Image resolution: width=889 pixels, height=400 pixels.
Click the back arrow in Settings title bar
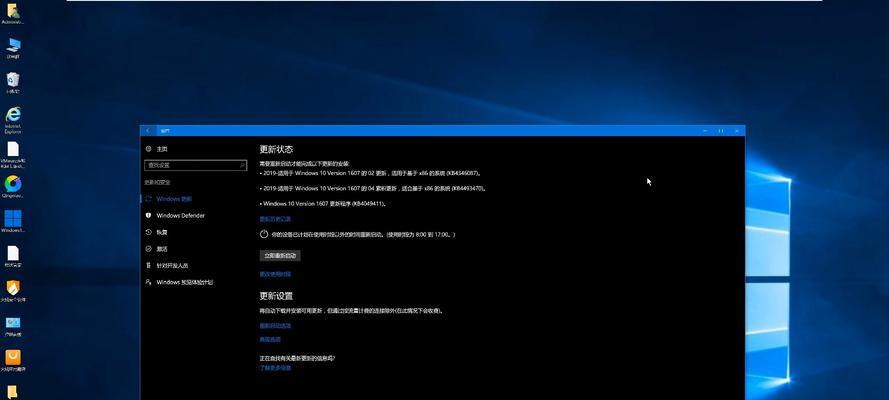(x=148, y=131)
